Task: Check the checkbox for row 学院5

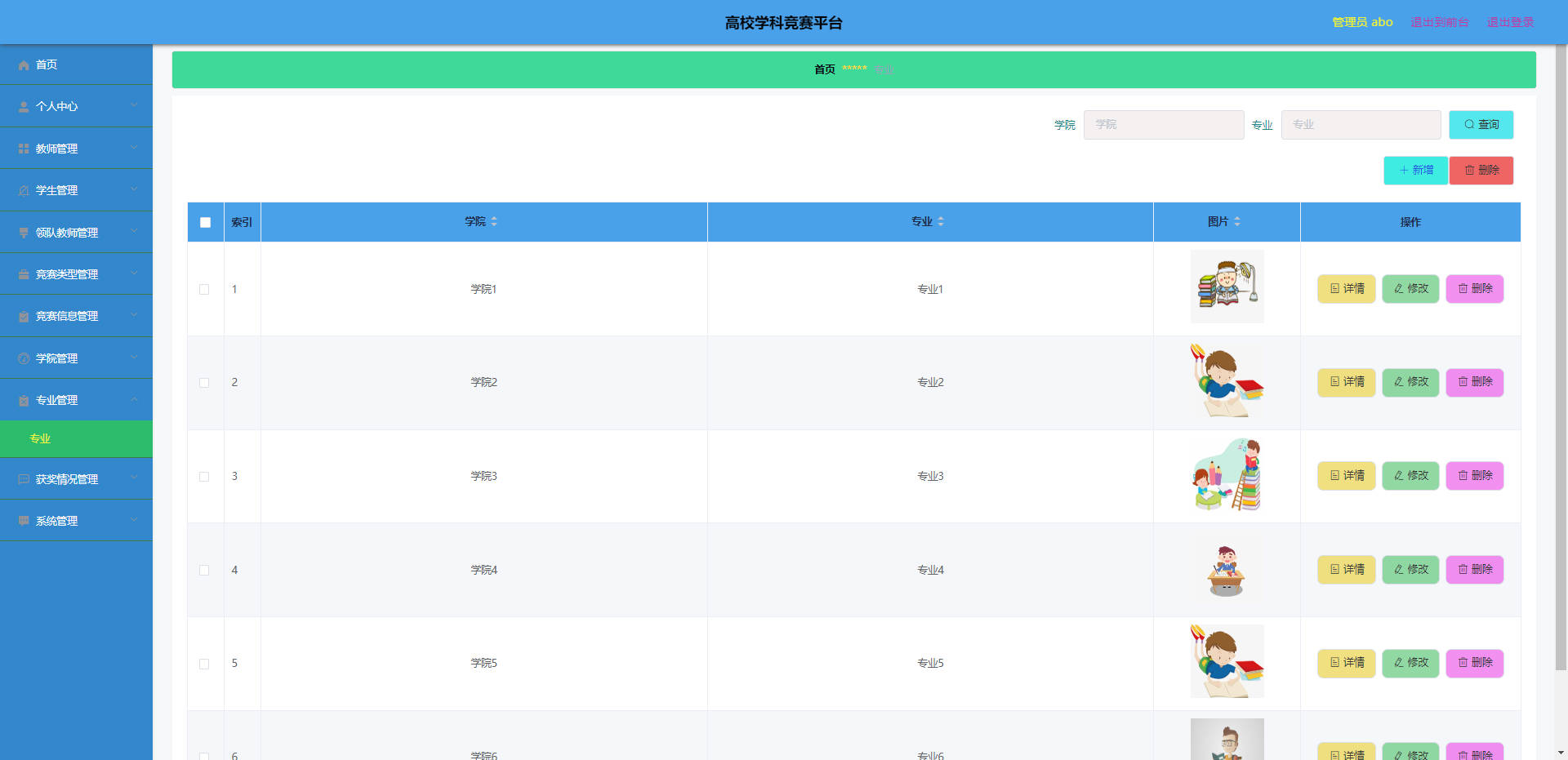Action: click(x=204, y=664)
